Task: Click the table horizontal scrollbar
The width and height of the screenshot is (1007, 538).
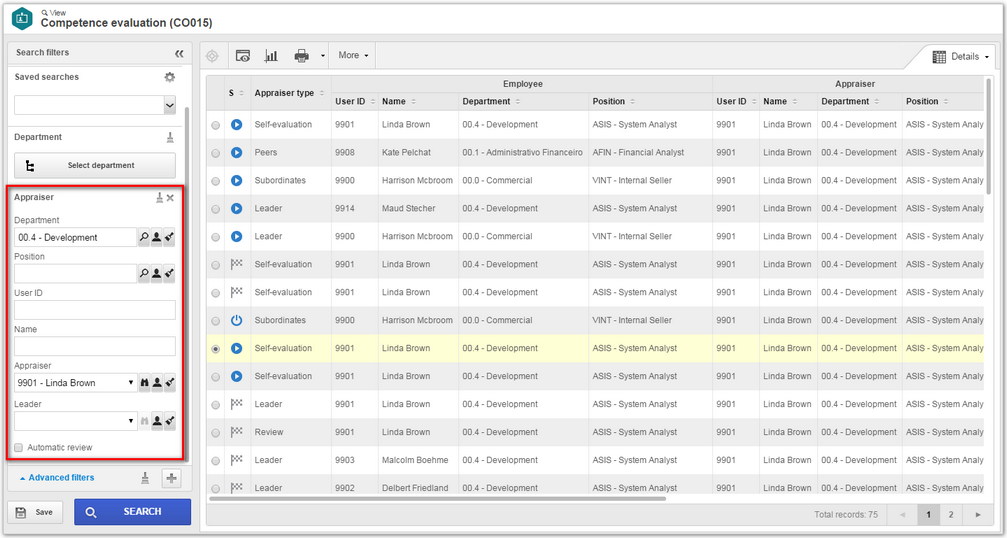Action: pyautogui.click(x=437, y=499)
